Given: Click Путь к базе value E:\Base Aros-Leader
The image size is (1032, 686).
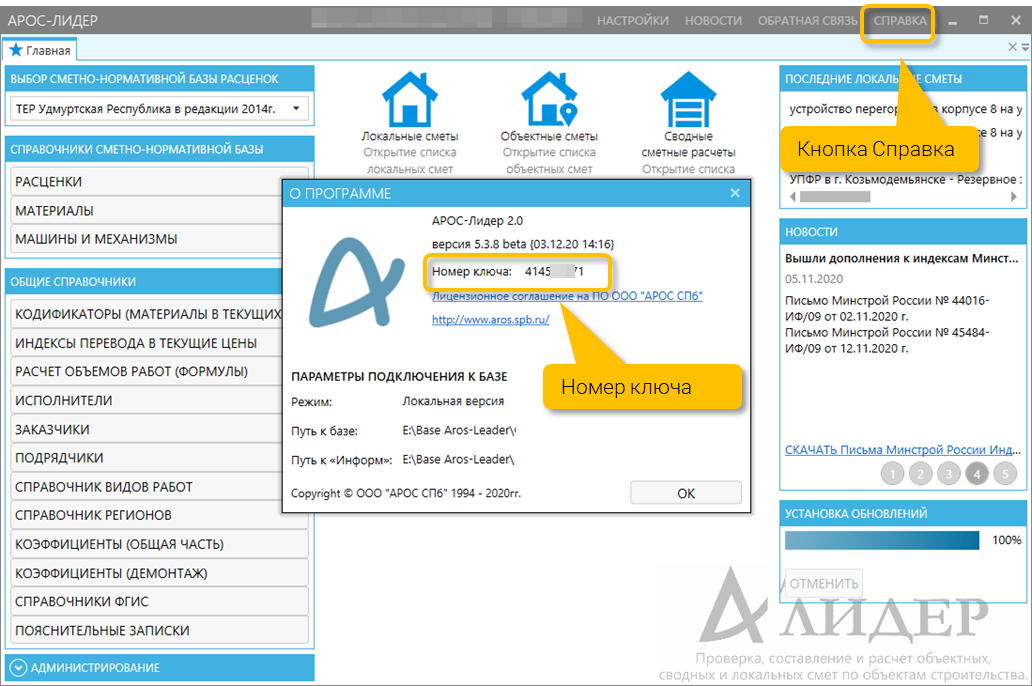Looking at the screenshot, I should pyautogui.click(x=459, y=431).
